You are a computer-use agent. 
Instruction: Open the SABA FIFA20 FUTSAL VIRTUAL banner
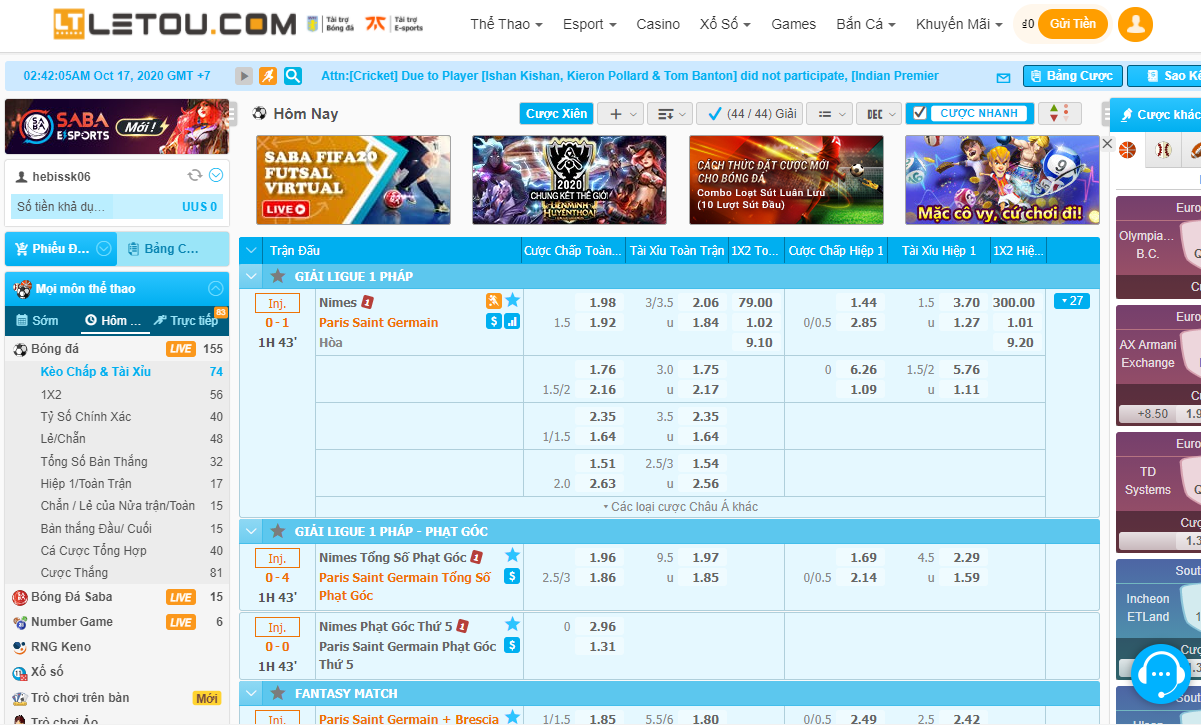coord(353,180)
